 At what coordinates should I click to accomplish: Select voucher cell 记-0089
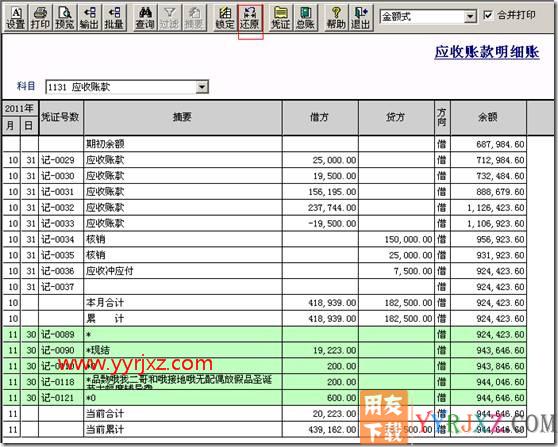[x=61, y=335]
